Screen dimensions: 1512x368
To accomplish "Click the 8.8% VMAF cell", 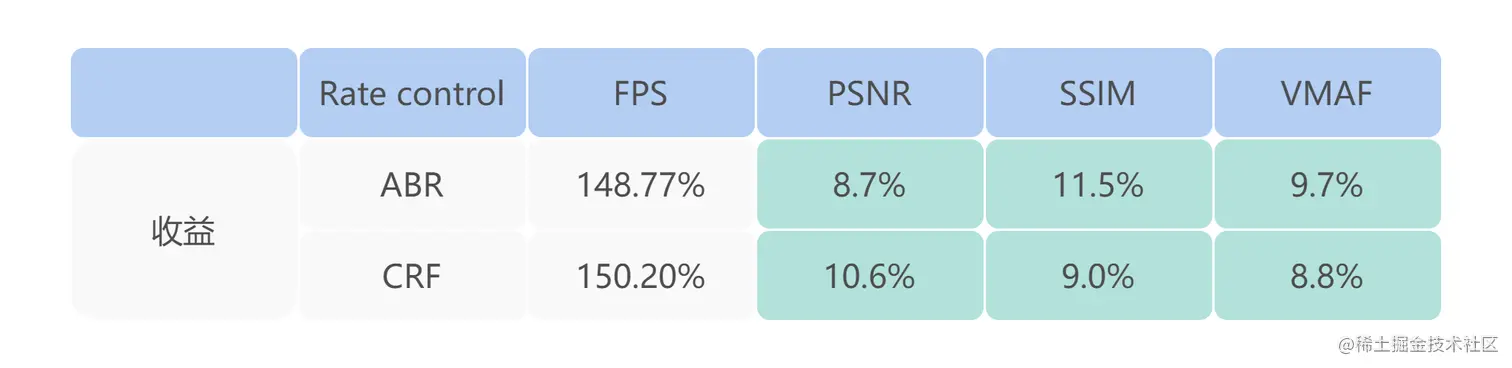I will (1327, 276).
